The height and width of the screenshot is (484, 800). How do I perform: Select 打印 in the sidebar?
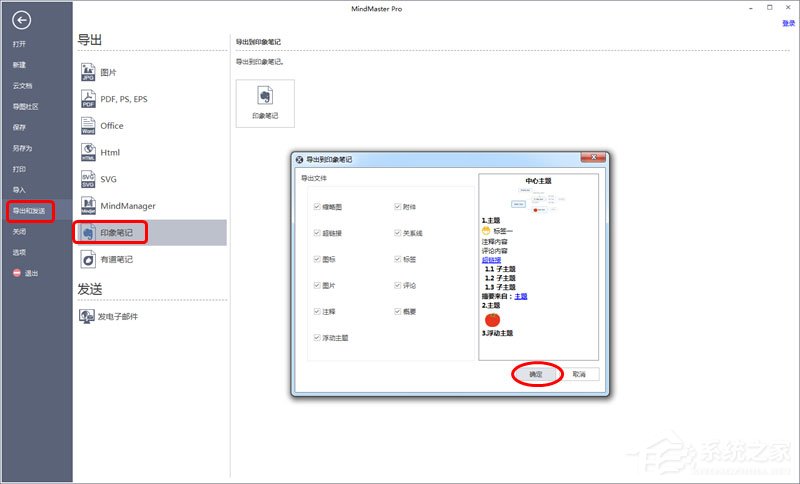pos(19,169)
